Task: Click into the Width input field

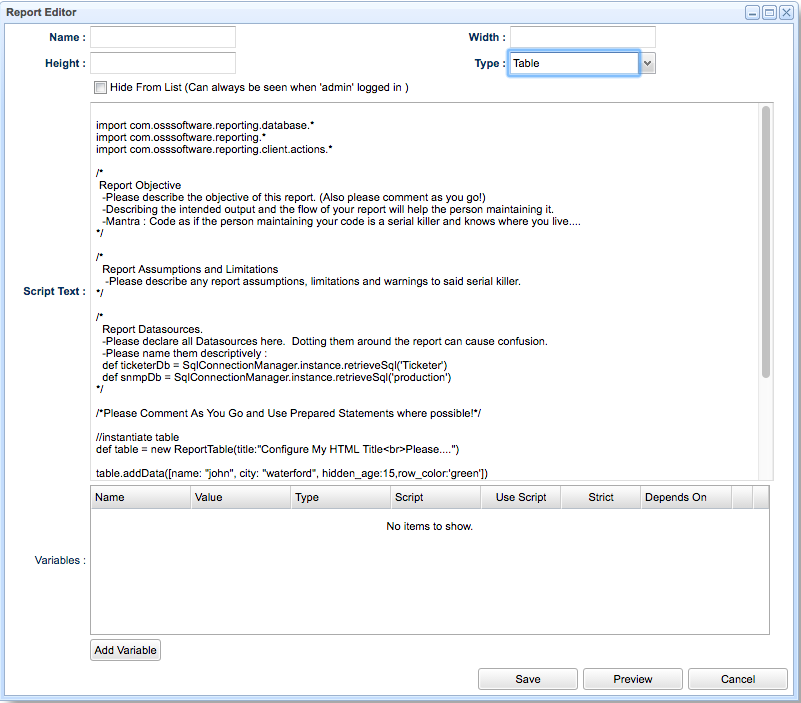Action: [582, 37]
